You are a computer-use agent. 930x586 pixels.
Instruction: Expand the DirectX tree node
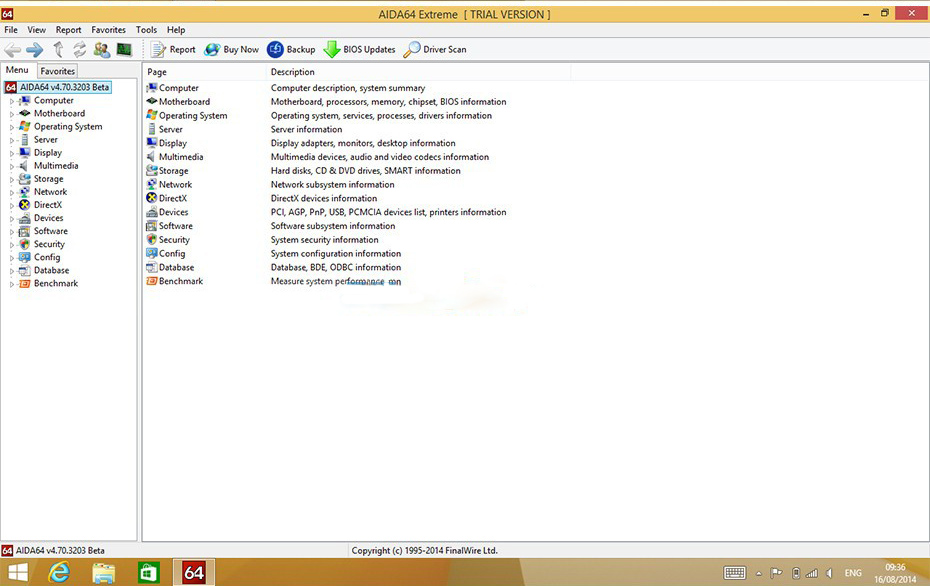[x=11, y=206]
